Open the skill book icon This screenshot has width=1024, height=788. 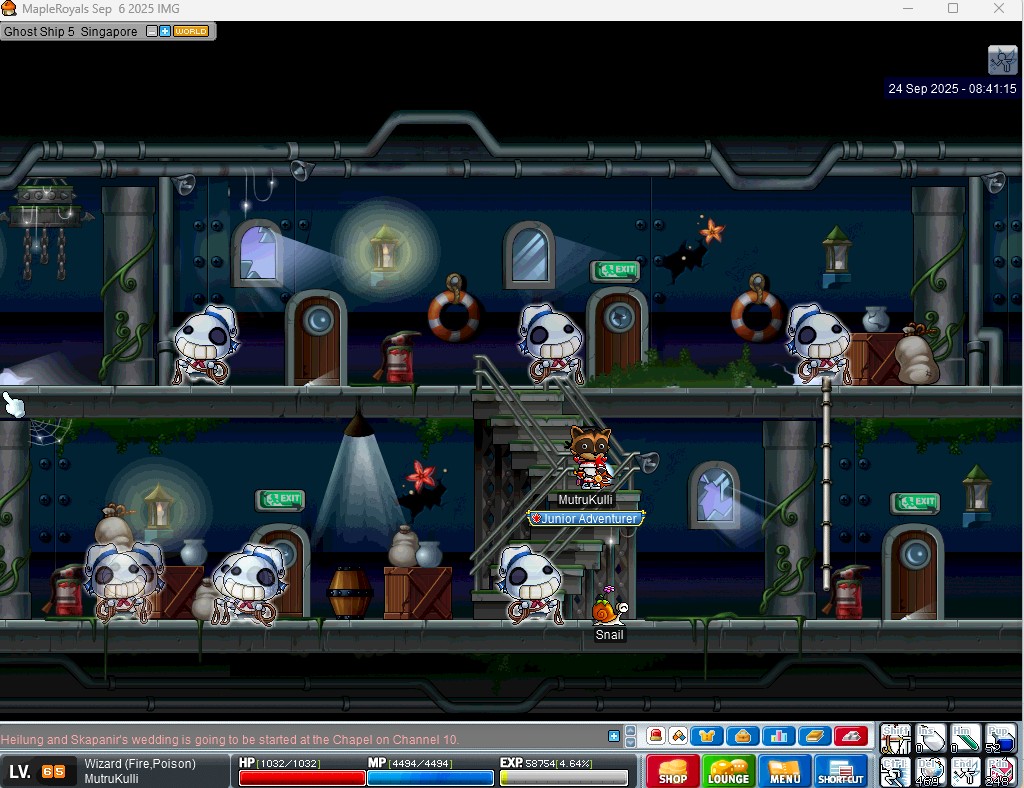pos(814,736)
